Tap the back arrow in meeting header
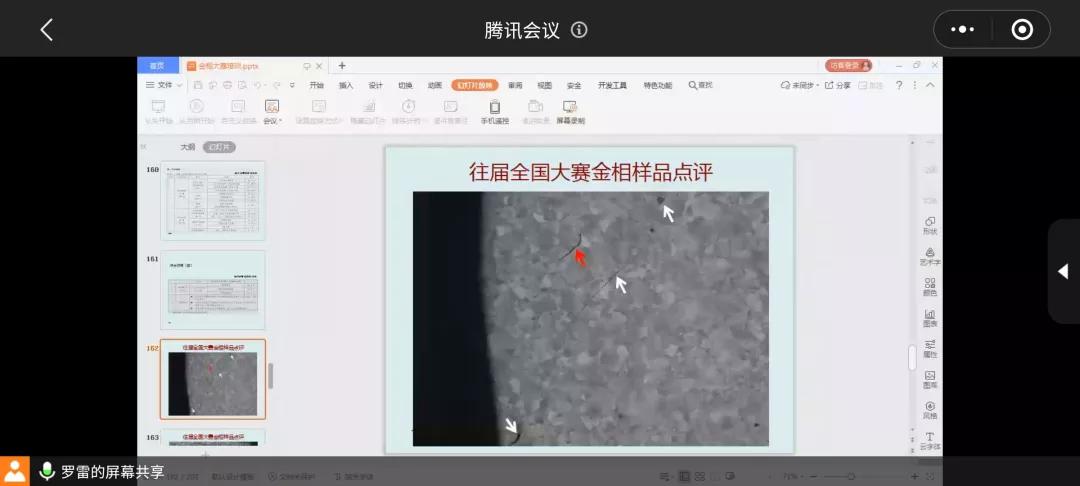The width and height of the screenshot is (1080, 486). click(x=46, y=30)
